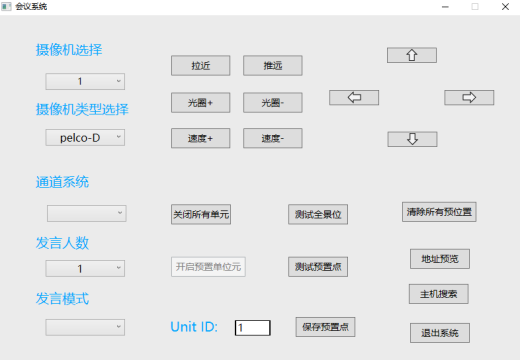Minimize the 会议系统 window
Image resolution: width=521 pixels, height=361 pixels.
point(445,7)
